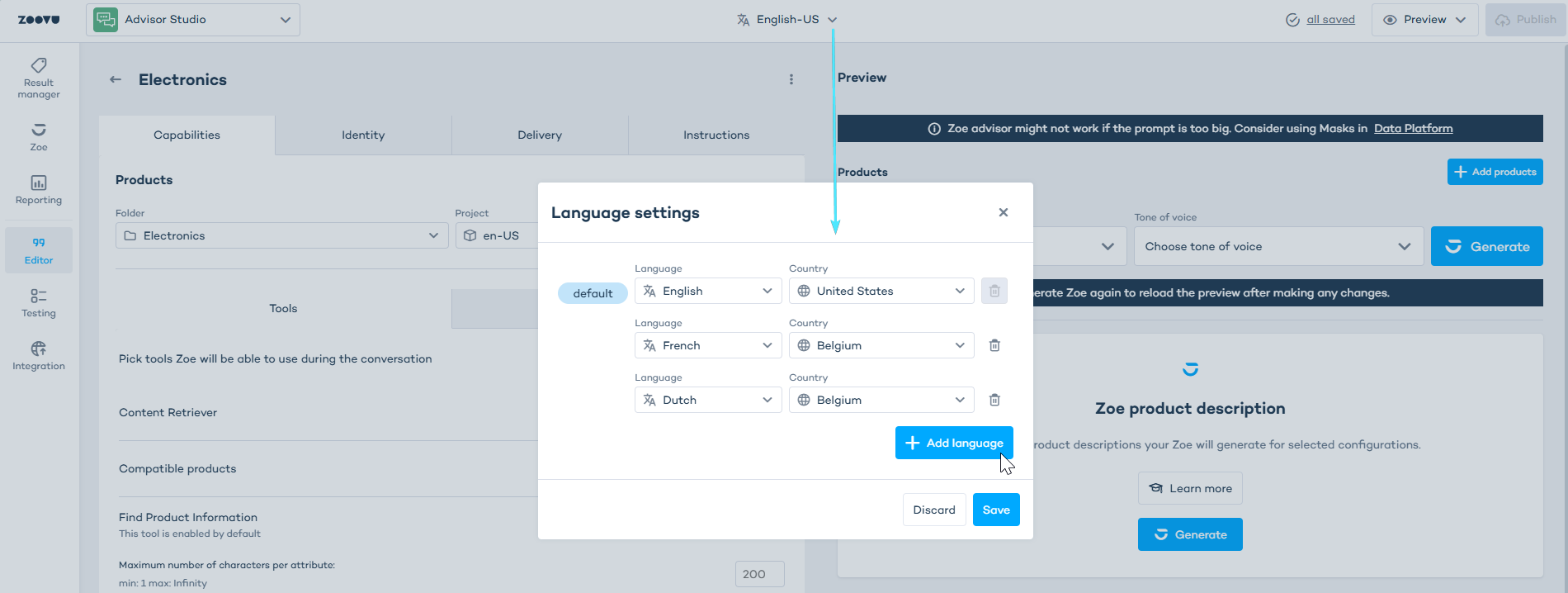Open the Belgium country dropdown for Dutch
Image resolution: width=1568 pixels, height=593 pixels.
click(x=881, y=400)
